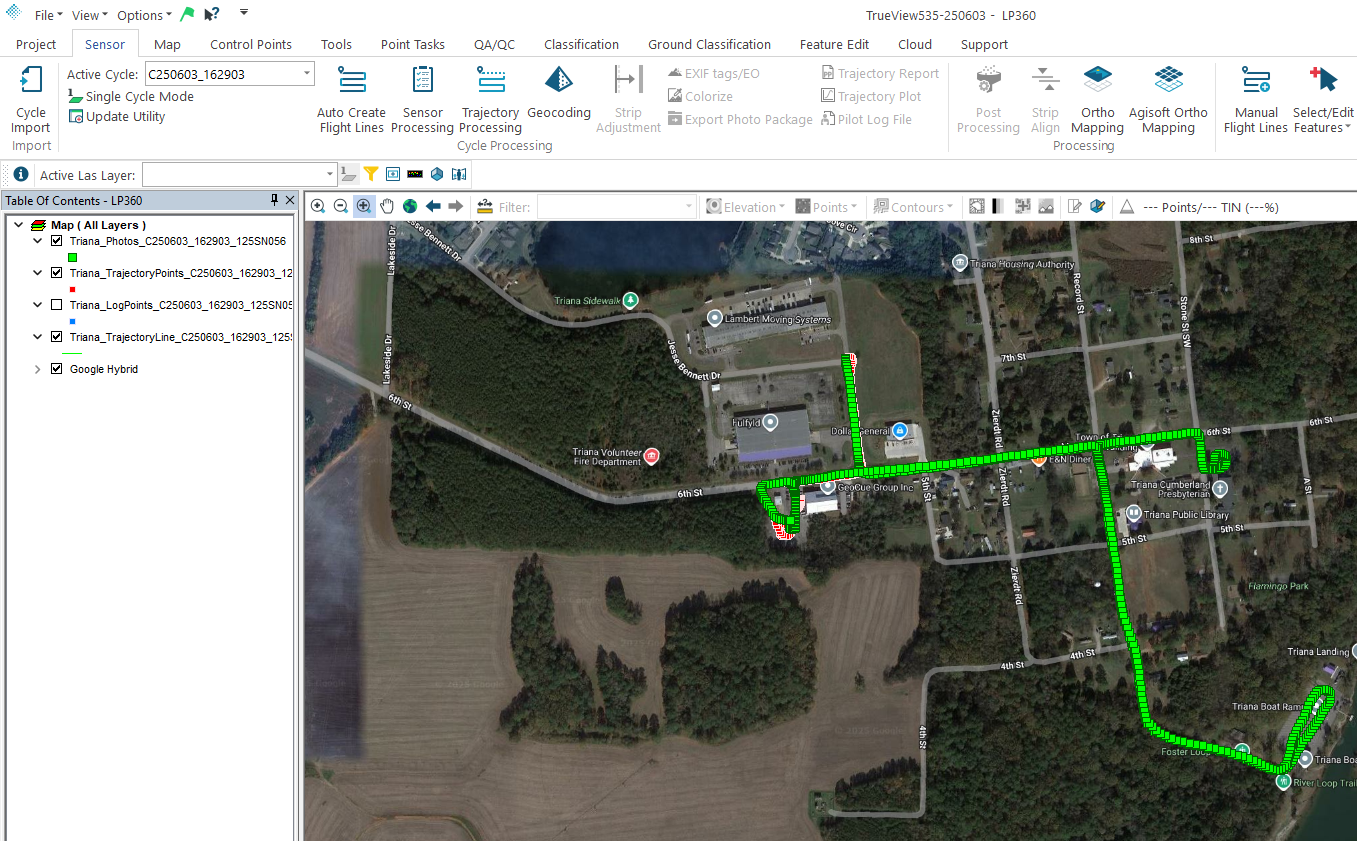This screenshot has width=1357, height=841.
Task: Open the Support ribbon tab
Action: (x=984, y=44)
